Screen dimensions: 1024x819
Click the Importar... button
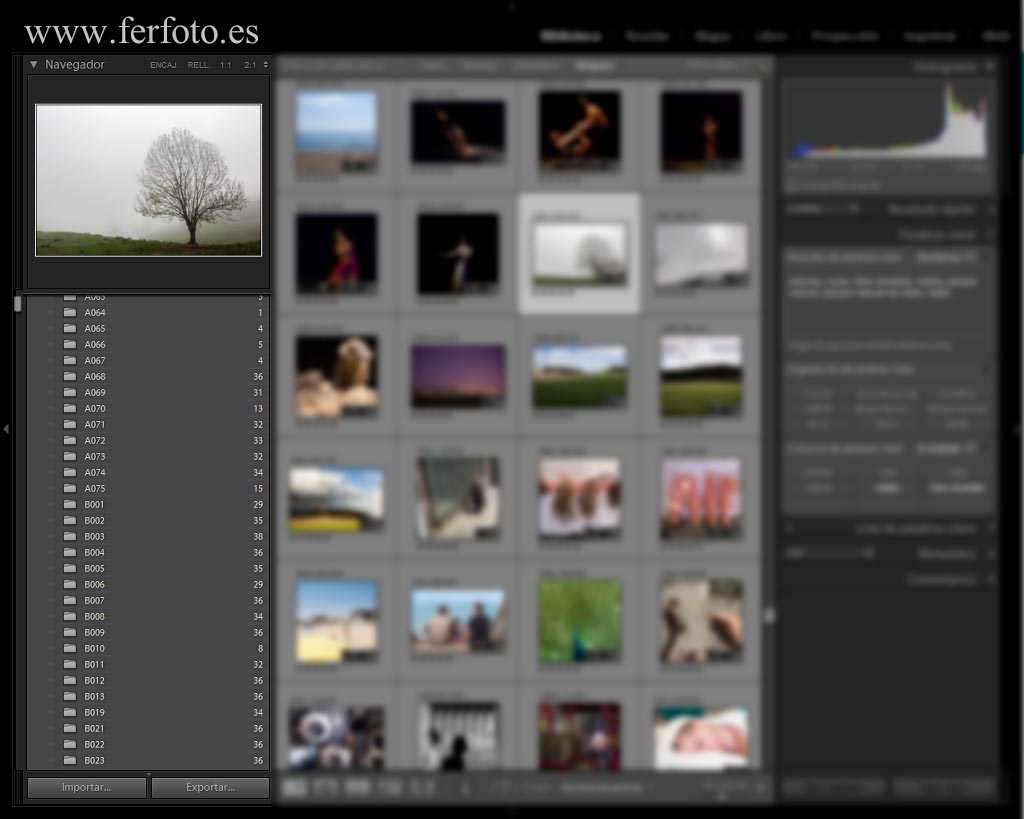coord(86,787)
